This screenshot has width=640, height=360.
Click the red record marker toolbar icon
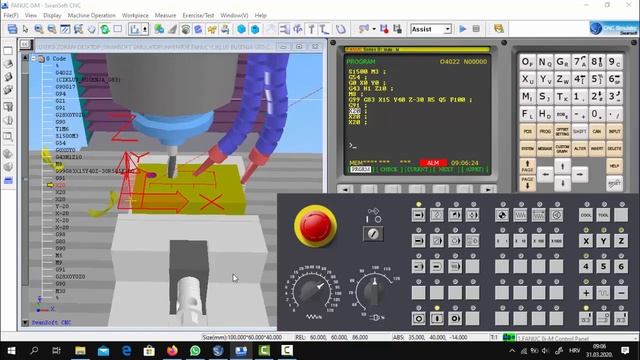tap(384, 29)
